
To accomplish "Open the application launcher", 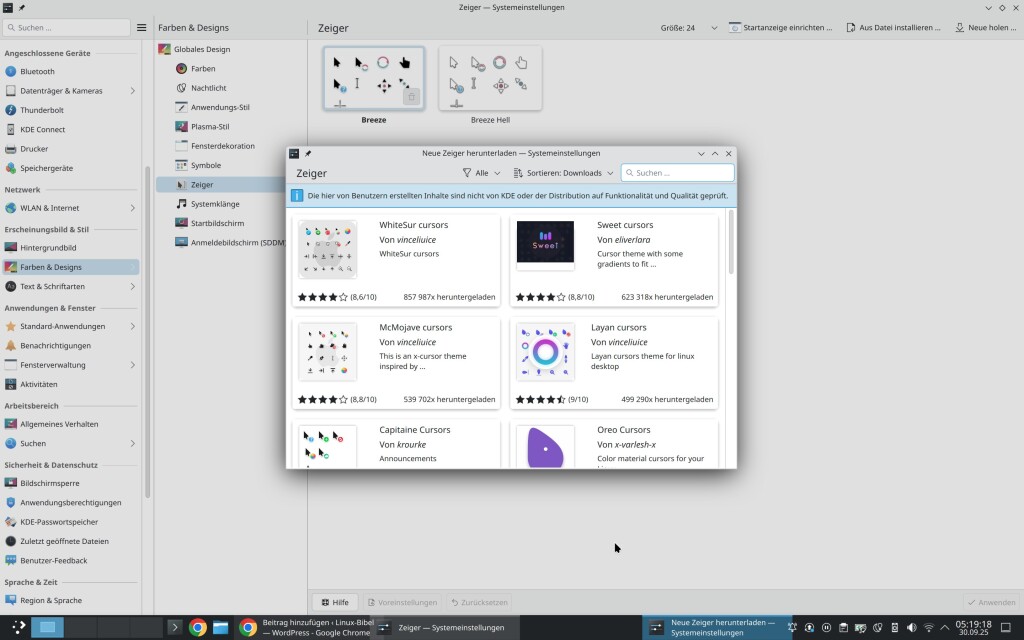I will pyautogui.click(x=18, y=627).
